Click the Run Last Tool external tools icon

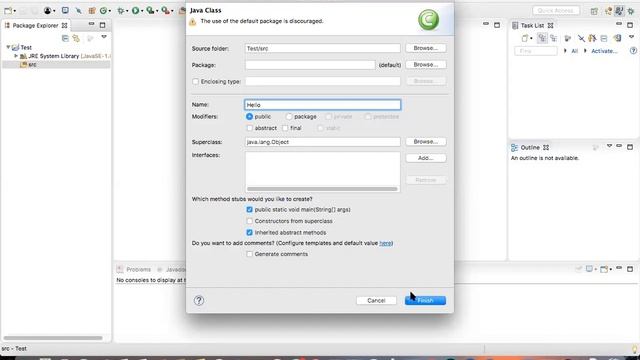click(x=165, y=11)
